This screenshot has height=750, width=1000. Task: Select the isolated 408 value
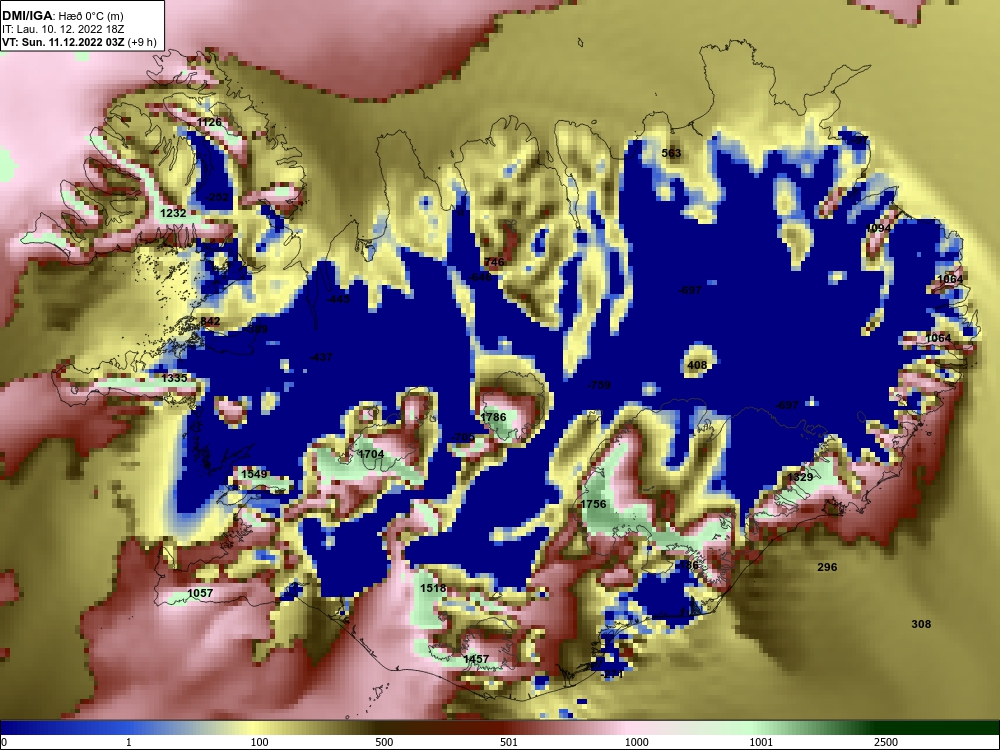697,365
